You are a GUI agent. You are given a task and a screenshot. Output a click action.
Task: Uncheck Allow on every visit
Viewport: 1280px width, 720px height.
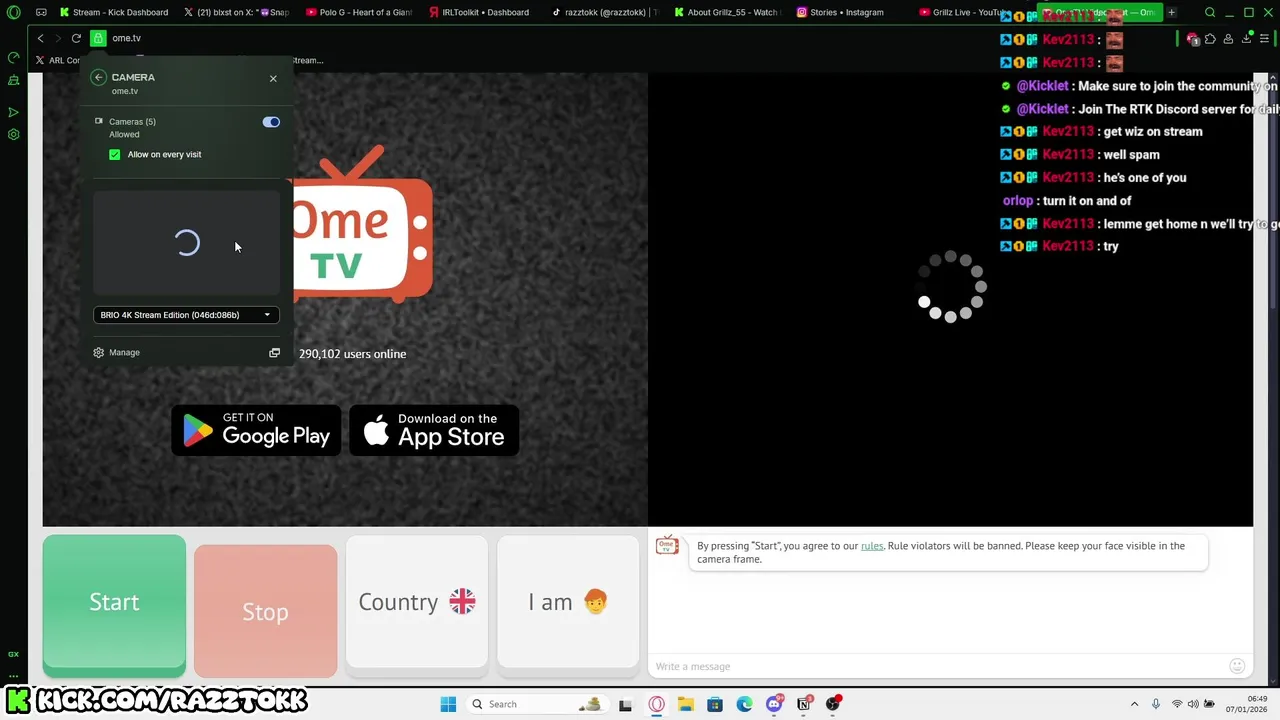pos(115,154)
